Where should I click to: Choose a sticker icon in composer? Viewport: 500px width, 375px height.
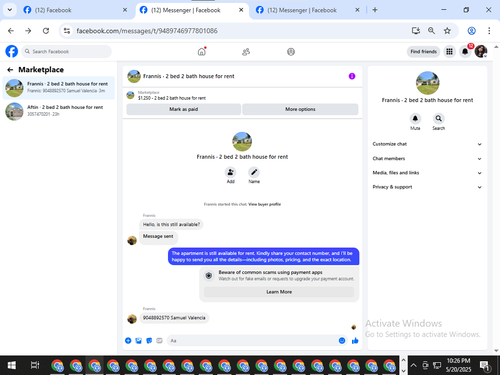(149, 340)
